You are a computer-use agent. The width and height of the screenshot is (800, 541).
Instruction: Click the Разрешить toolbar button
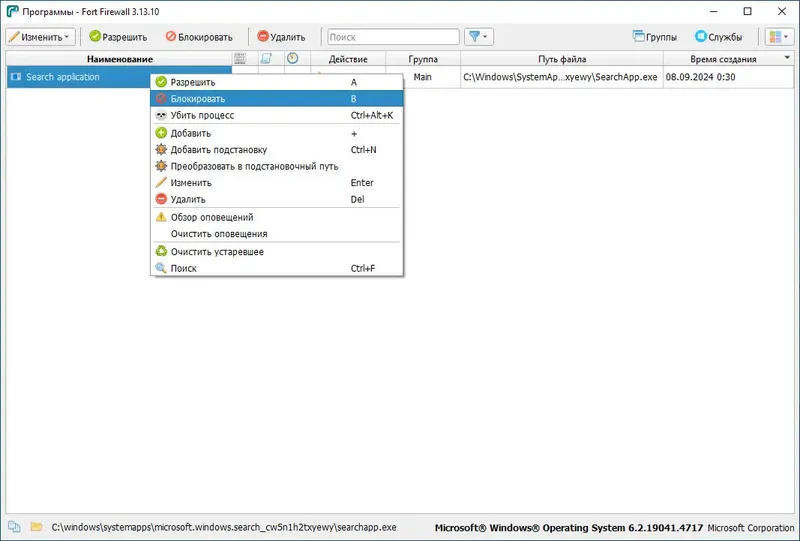click(x=118, y=37)
